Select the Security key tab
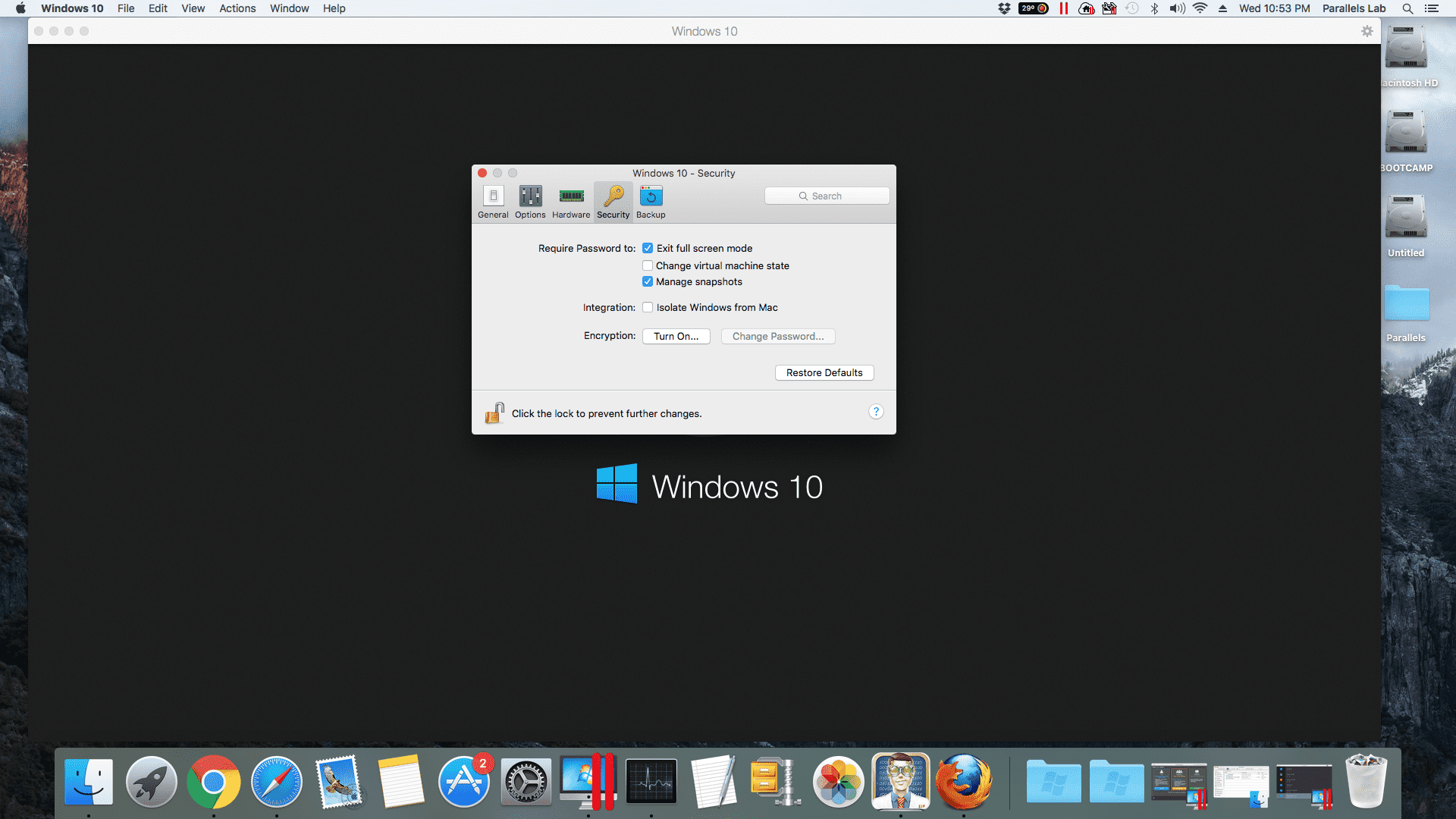This screenshot has height=819, width=1456. point(613,202)
